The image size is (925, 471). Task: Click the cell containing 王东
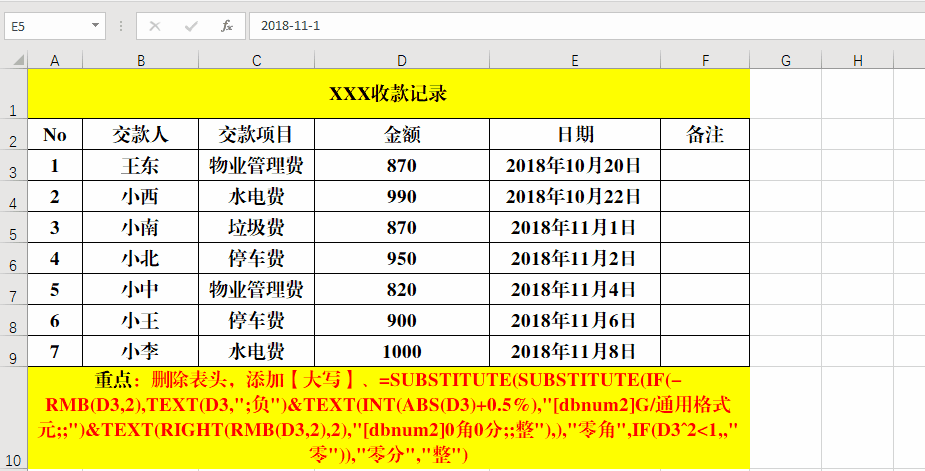[140, 165]
